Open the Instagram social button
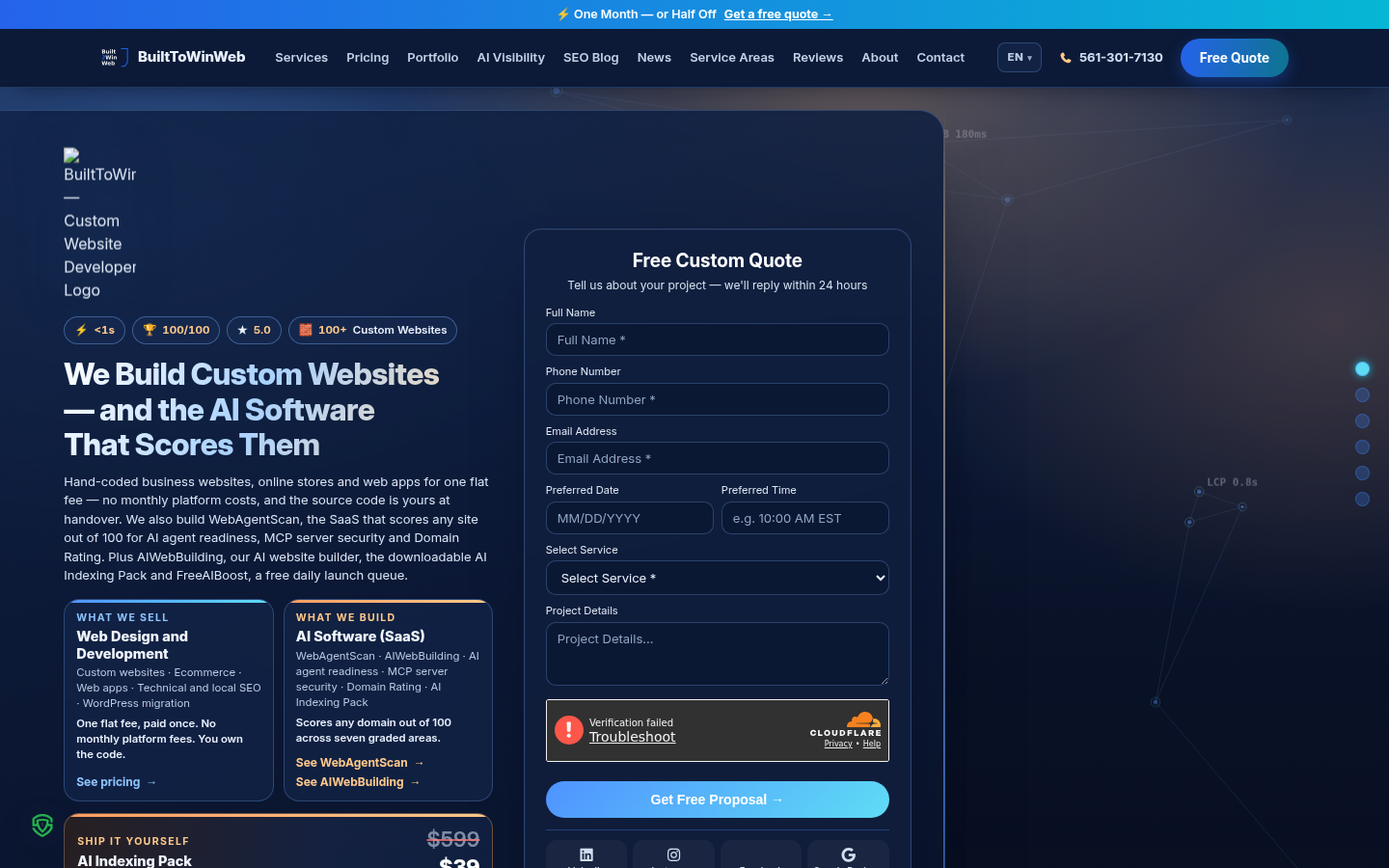The image size is (1389, 868). pyautogui.click(x=673, y=854)
